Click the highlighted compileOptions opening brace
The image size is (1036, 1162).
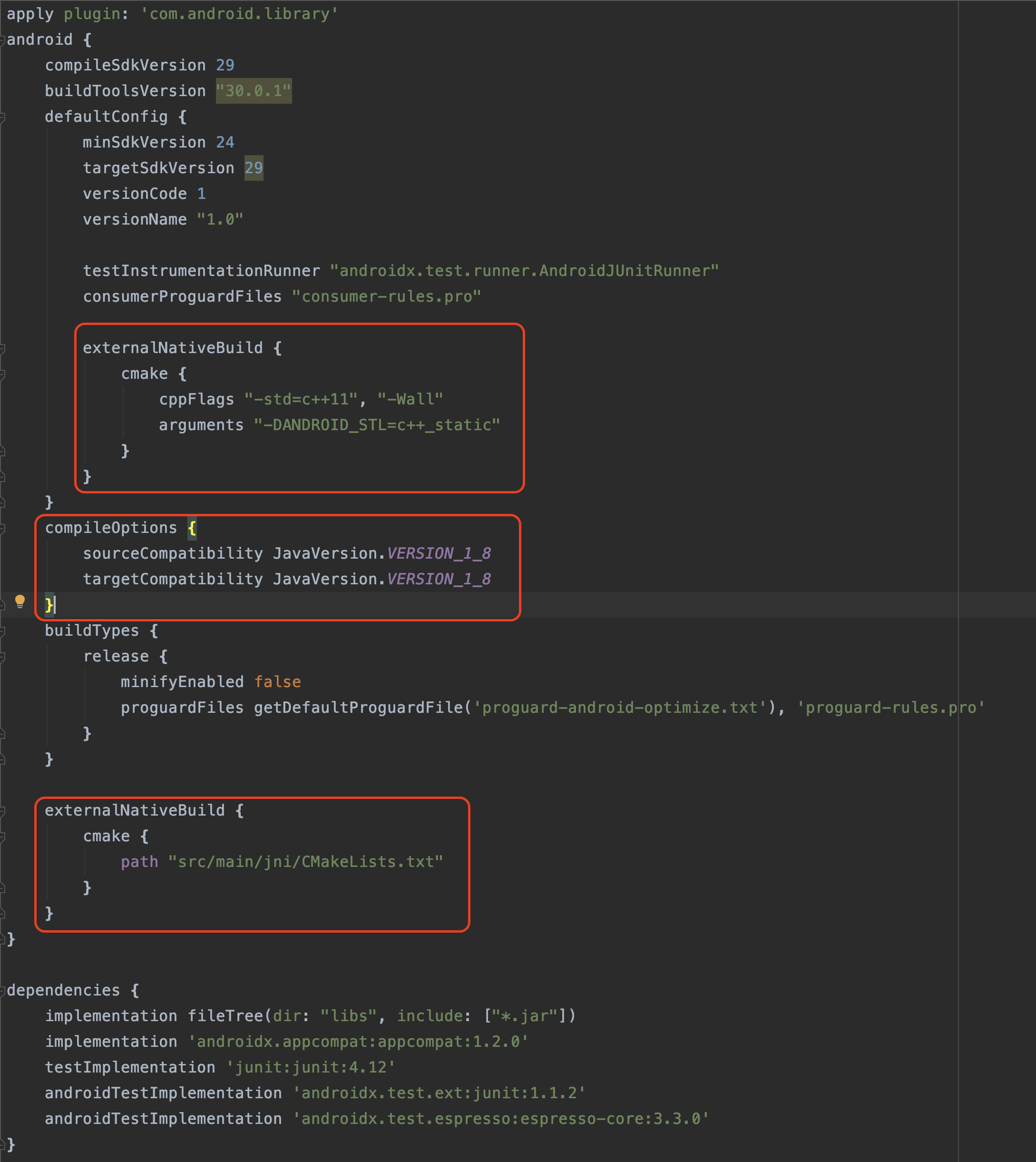pos(192,528)
